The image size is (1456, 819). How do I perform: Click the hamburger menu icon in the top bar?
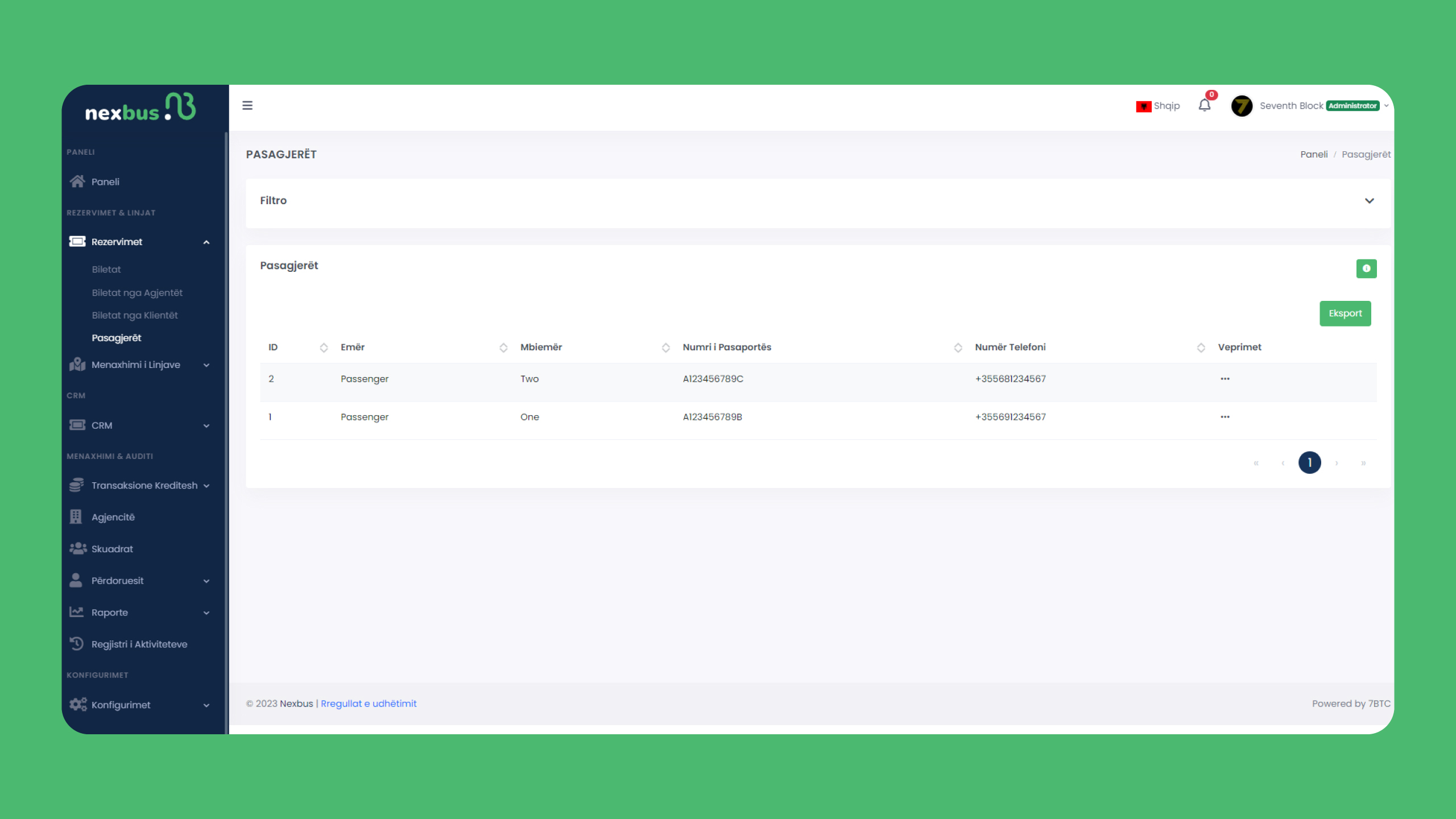click(x=247, y=106)
